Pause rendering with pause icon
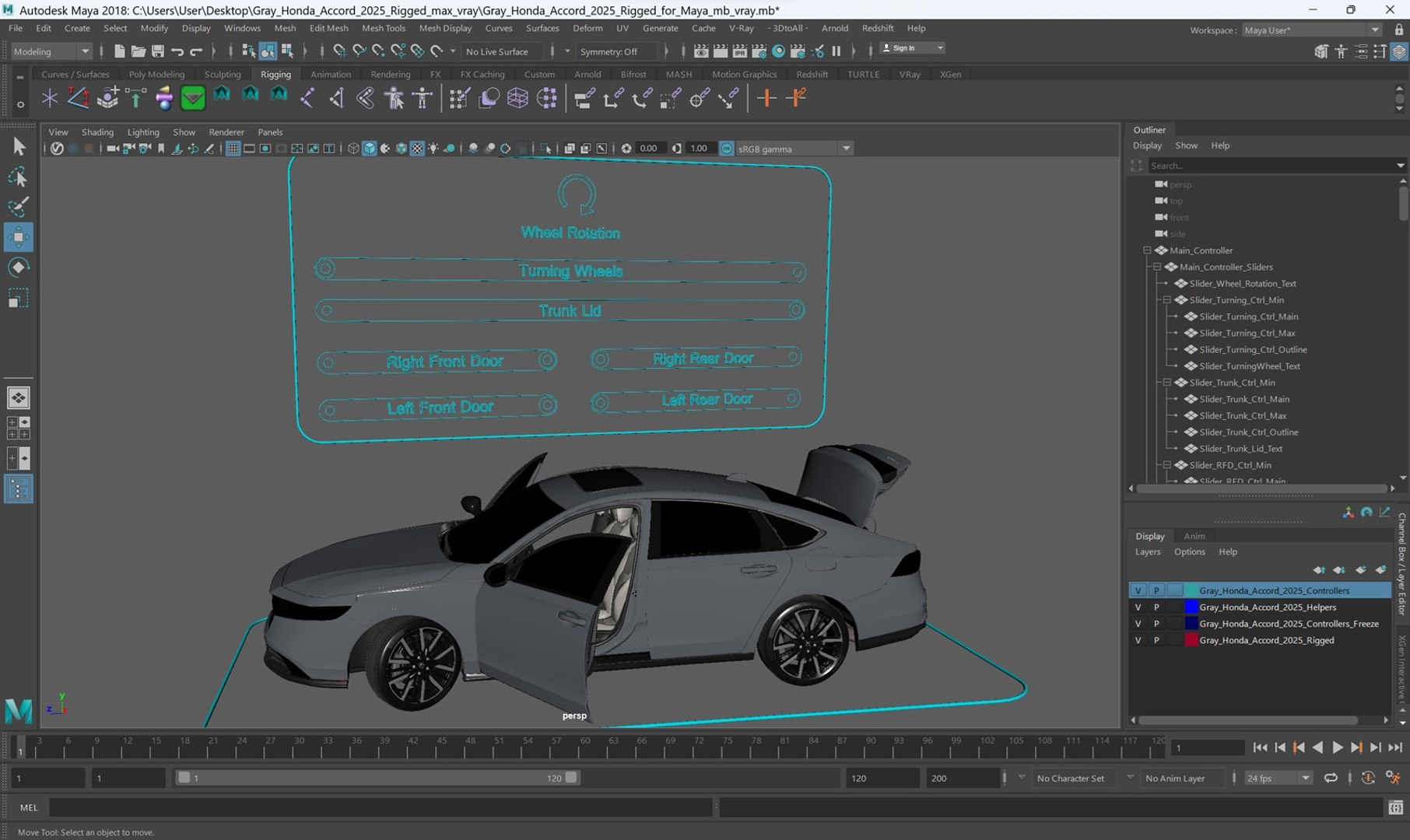 tap(837, 51)
